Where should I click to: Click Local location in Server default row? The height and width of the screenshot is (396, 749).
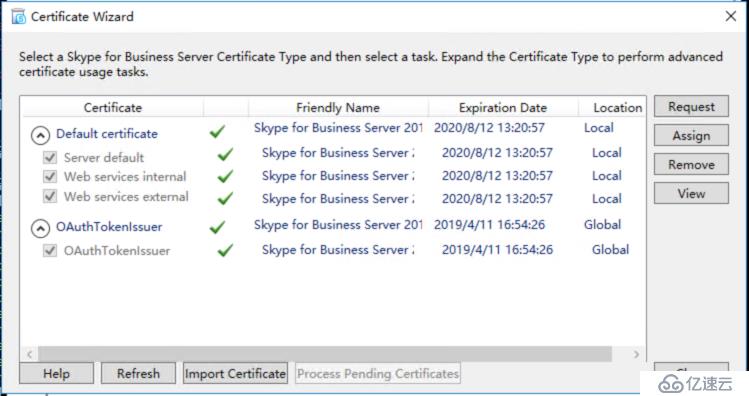[x=607, y=153]
